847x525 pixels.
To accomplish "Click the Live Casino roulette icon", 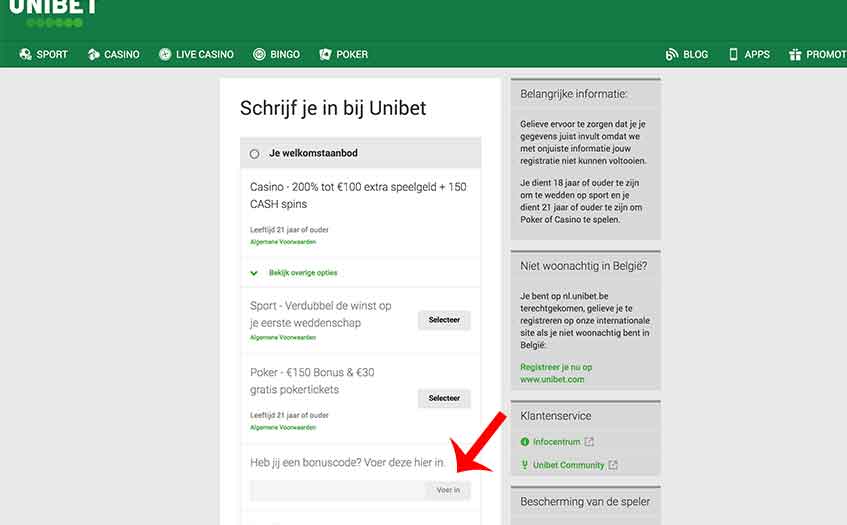I will [x=165, y=54].
